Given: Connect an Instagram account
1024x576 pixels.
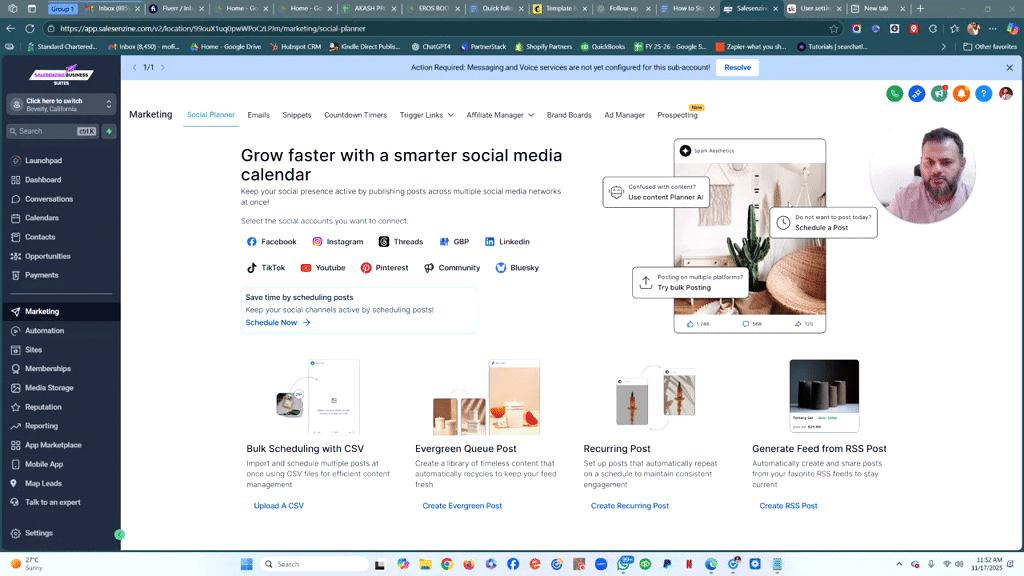Looking at the screenshot, I should point(338,242).
